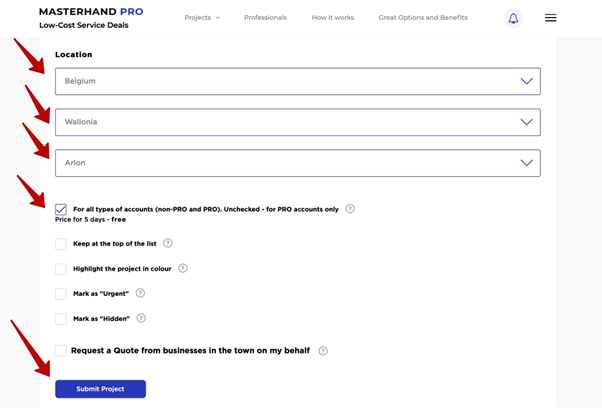Screen dimensions: 602x408
Task: Uncheck the all types of accounts checkbox
Action: (x=61, y=209)
